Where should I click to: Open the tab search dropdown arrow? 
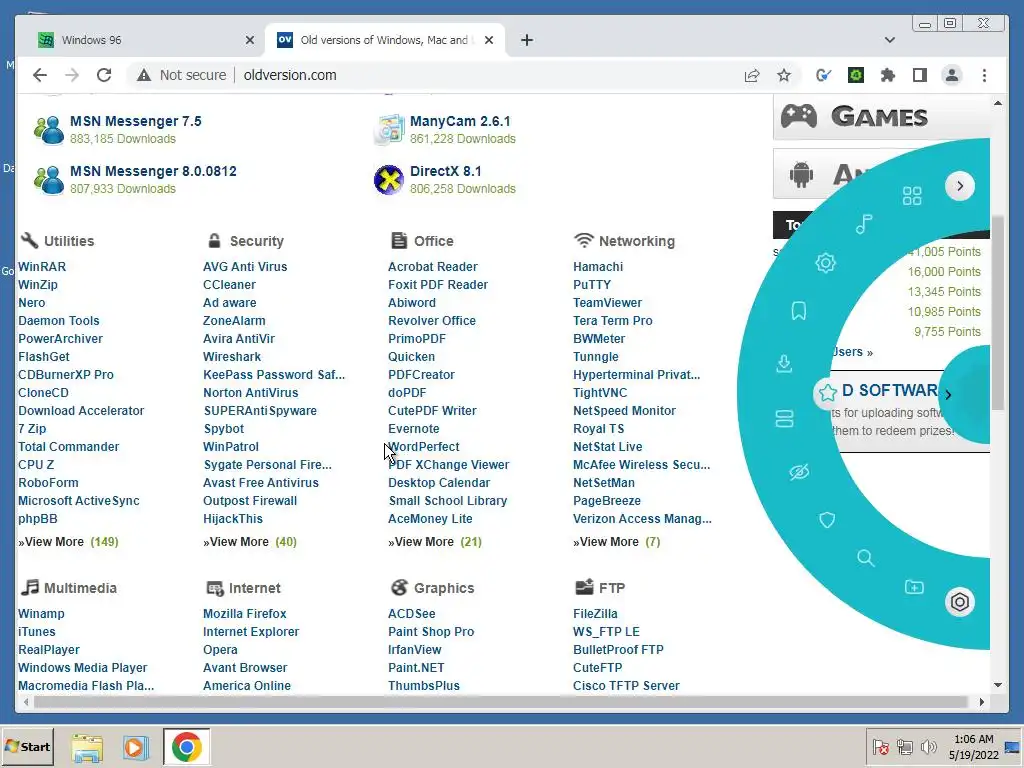[x=889, y=40]
